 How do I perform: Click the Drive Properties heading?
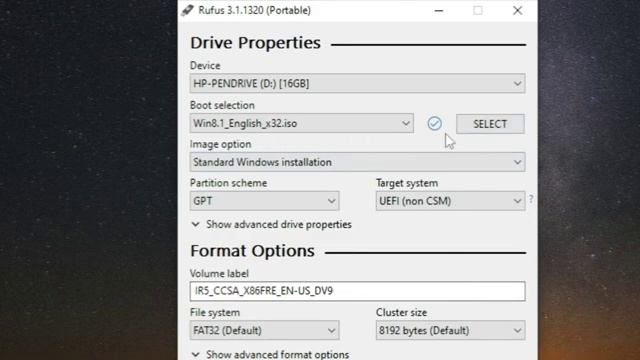coord(256,43)
